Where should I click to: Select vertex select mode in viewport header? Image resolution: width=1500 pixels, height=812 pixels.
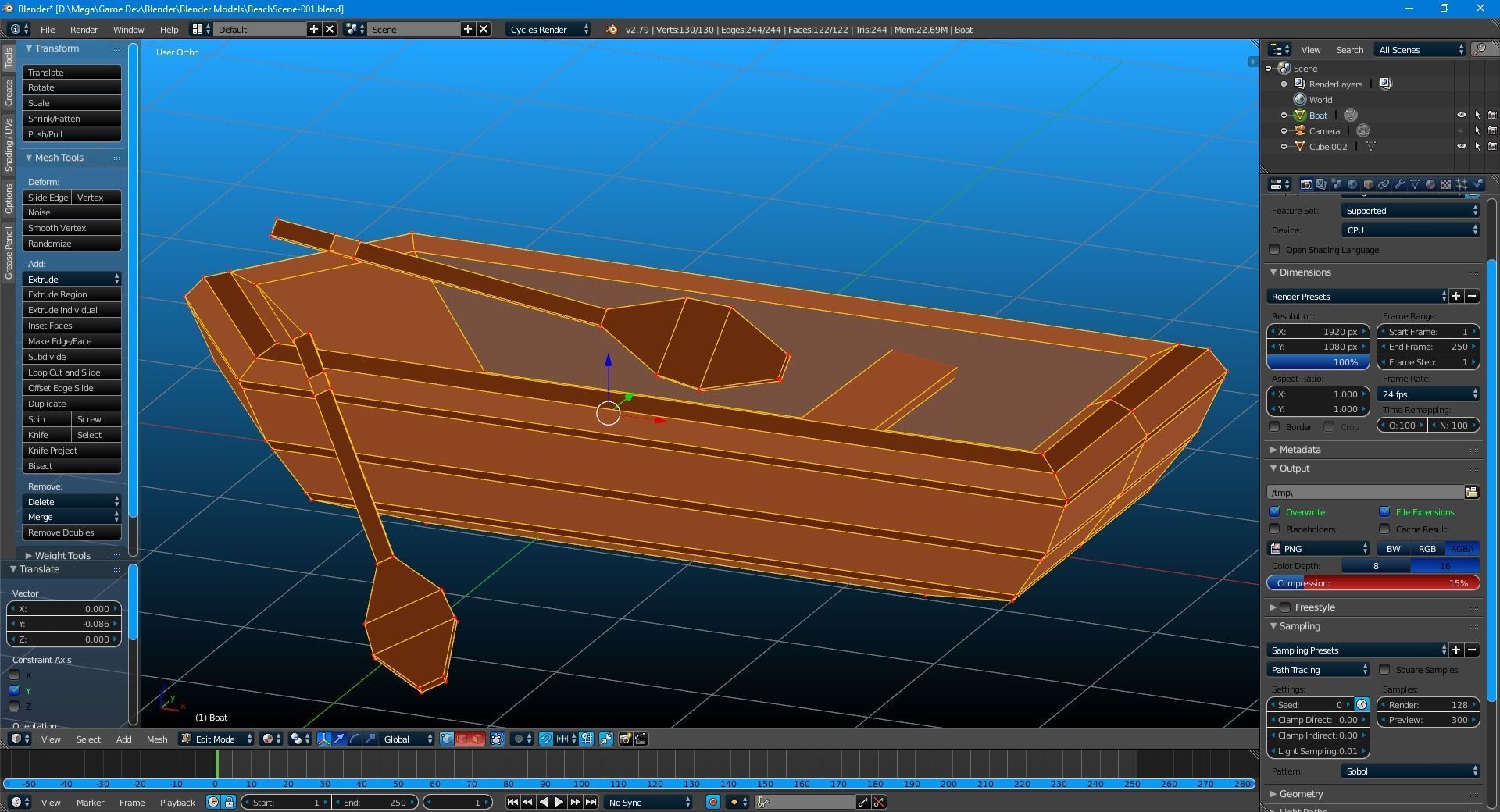click(447, 739)
